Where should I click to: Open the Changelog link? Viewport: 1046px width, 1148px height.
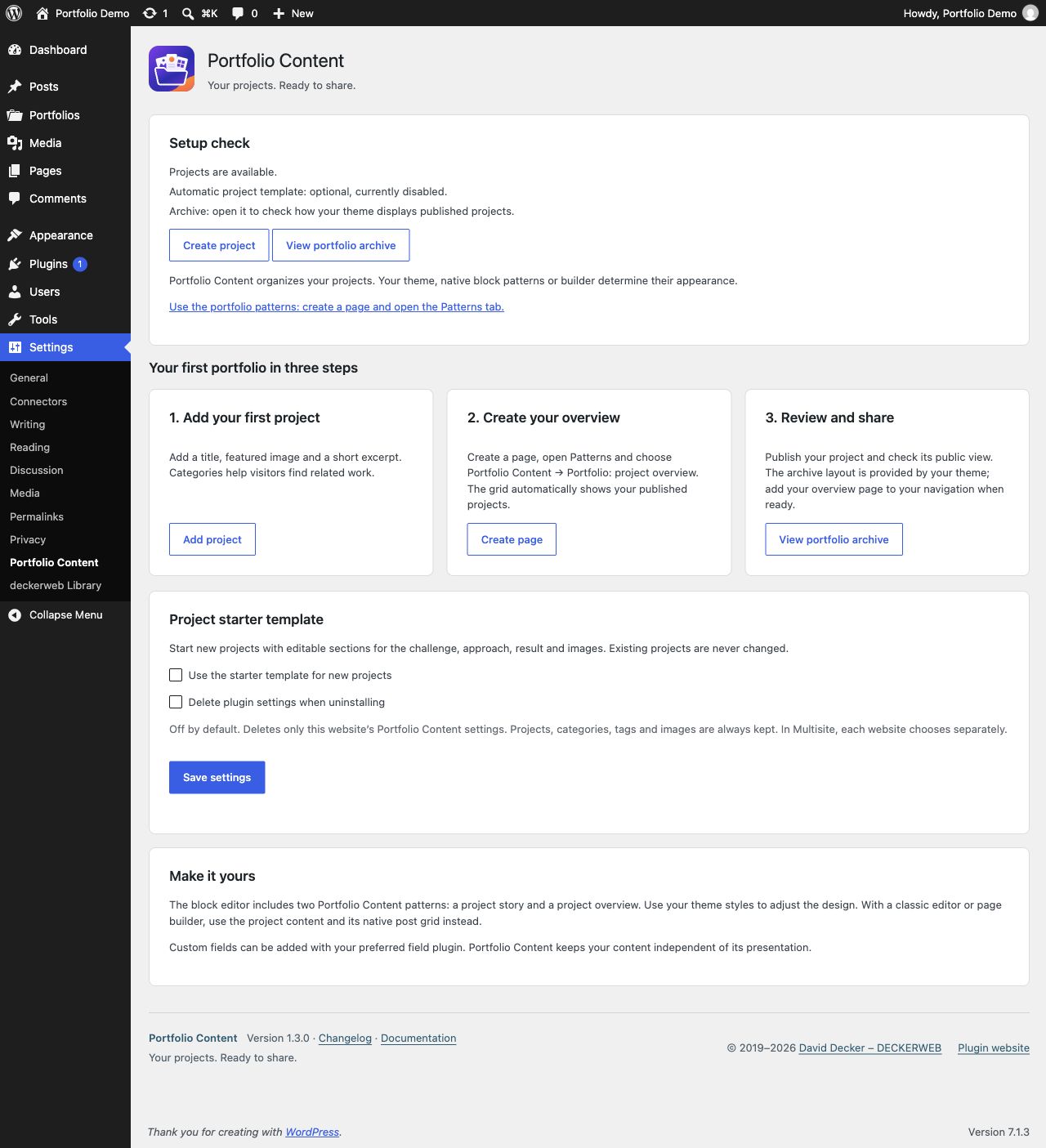pyautogui.click(x=345, y=1038)
